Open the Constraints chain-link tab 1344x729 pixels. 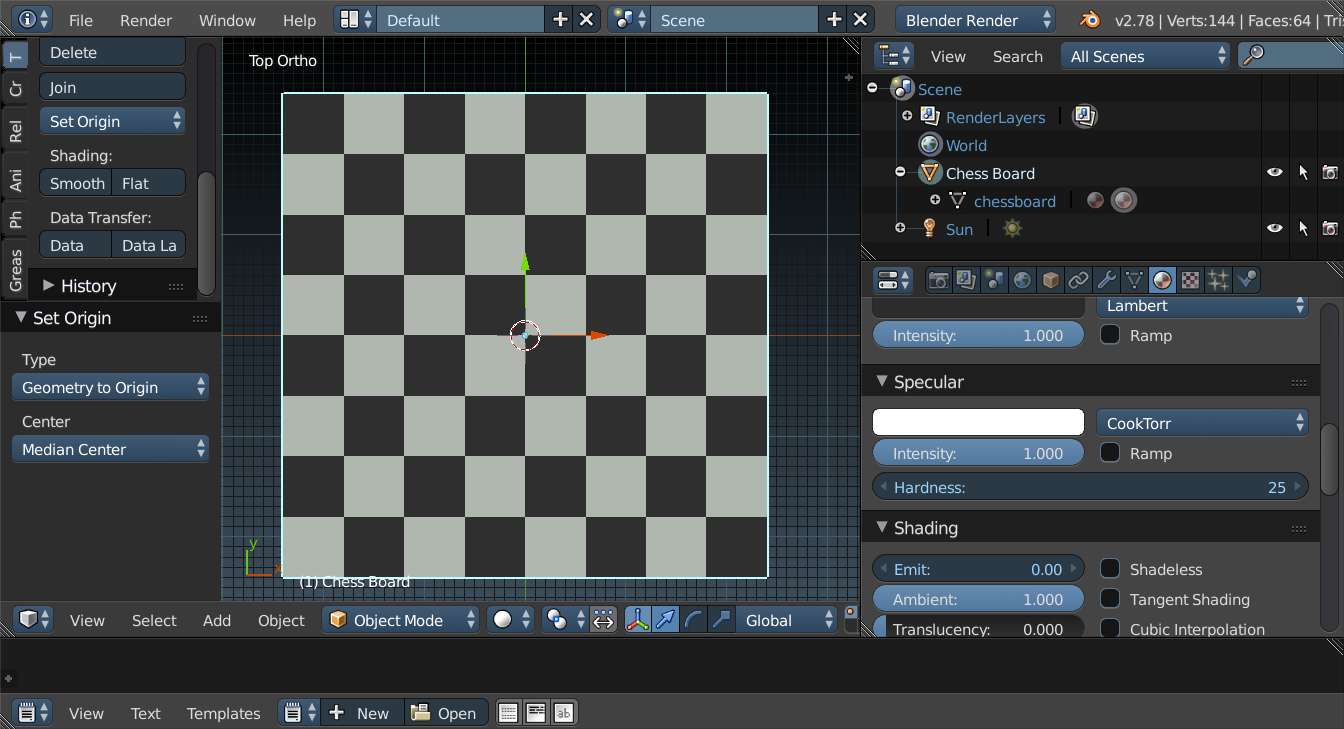pyautogui.click(x=1078, y=281)
